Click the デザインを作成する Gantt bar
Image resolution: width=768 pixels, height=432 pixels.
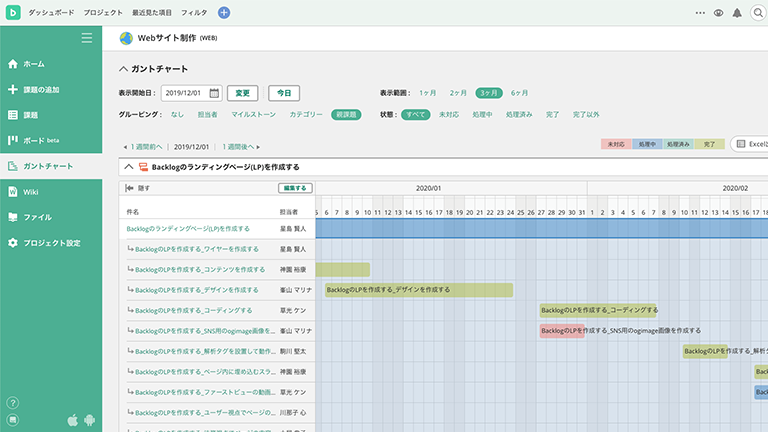point(419,290)
